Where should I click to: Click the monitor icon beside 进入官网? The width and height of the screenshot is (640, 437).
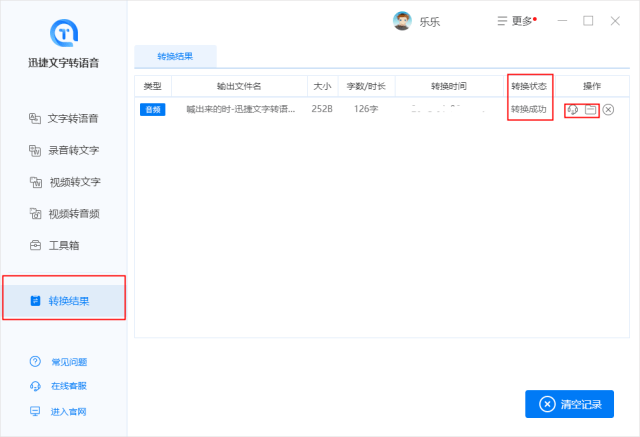click(x=35, y=411)
